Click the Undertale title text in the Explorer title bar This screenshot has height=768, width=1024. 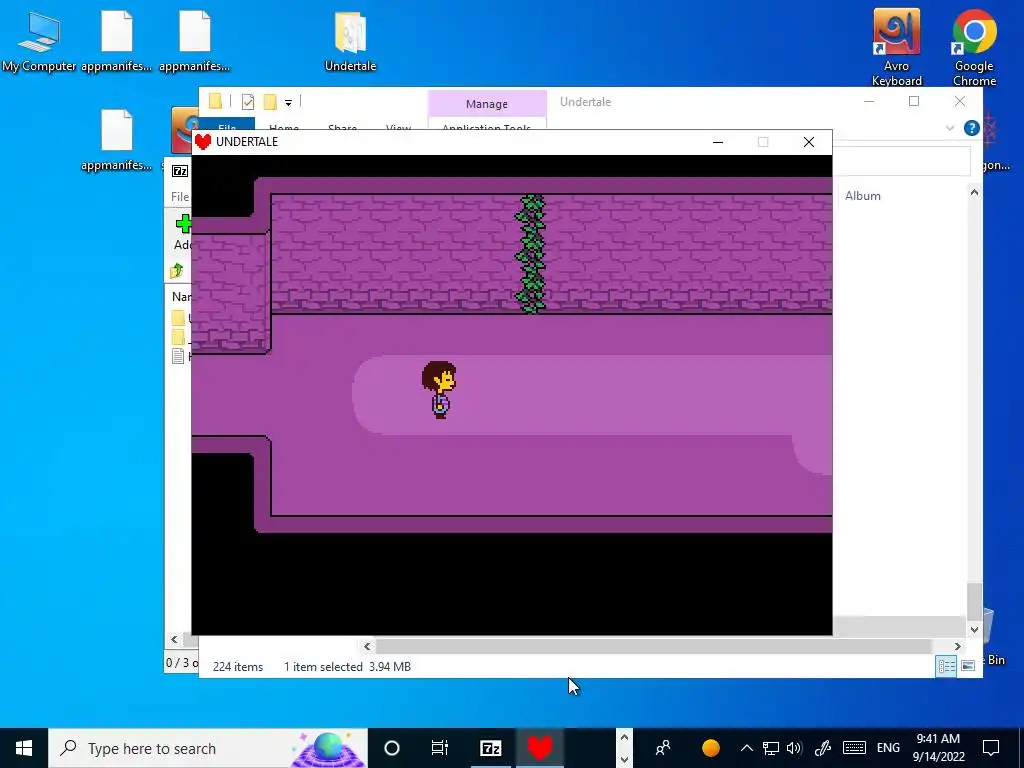(585, 102)
